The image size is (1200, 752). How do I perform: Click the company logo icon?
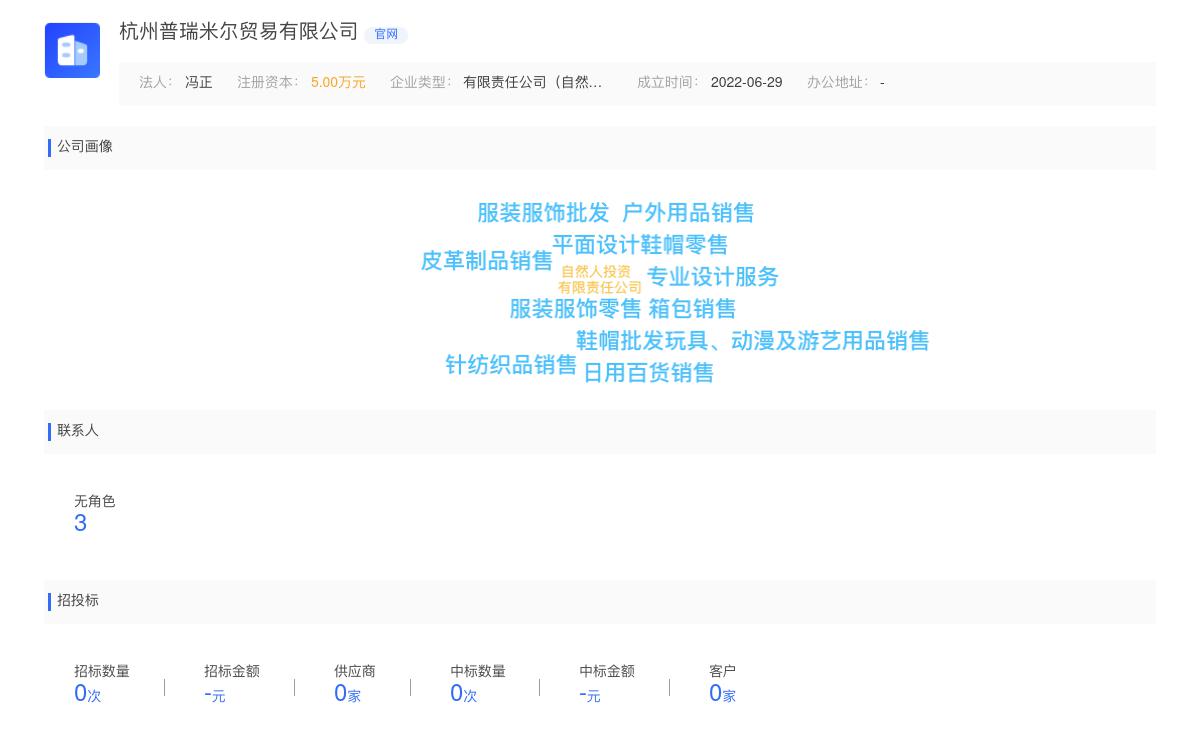pyautogui.click(x=72, y=50)
